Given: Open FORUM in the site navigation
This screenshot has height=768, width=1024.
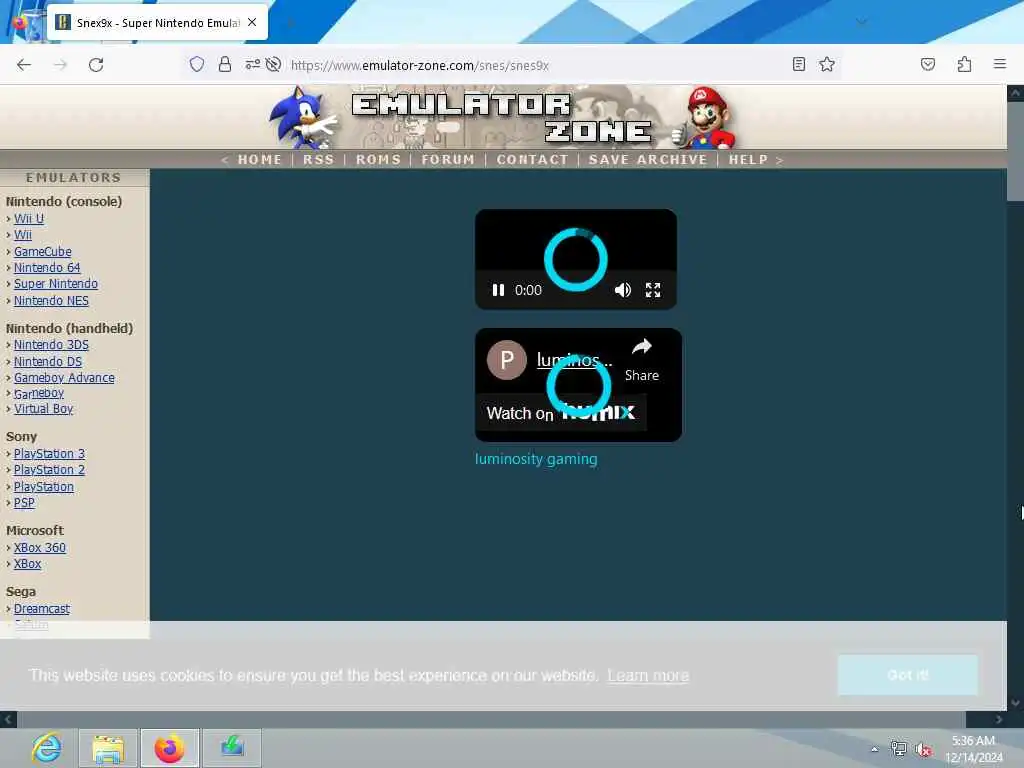Looking at the screenshot, I should tap(448, 159).
